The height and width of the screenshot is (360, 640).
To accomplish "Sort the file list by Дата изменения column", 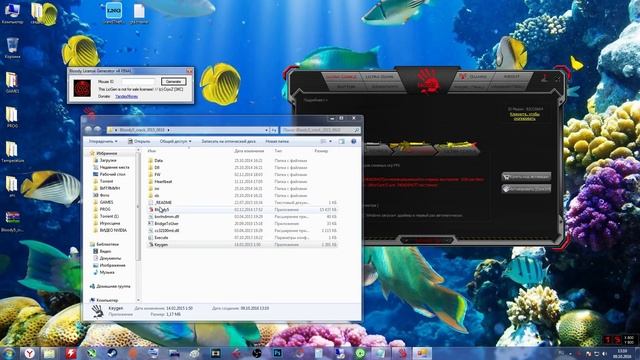I will (x=249, y=151).
